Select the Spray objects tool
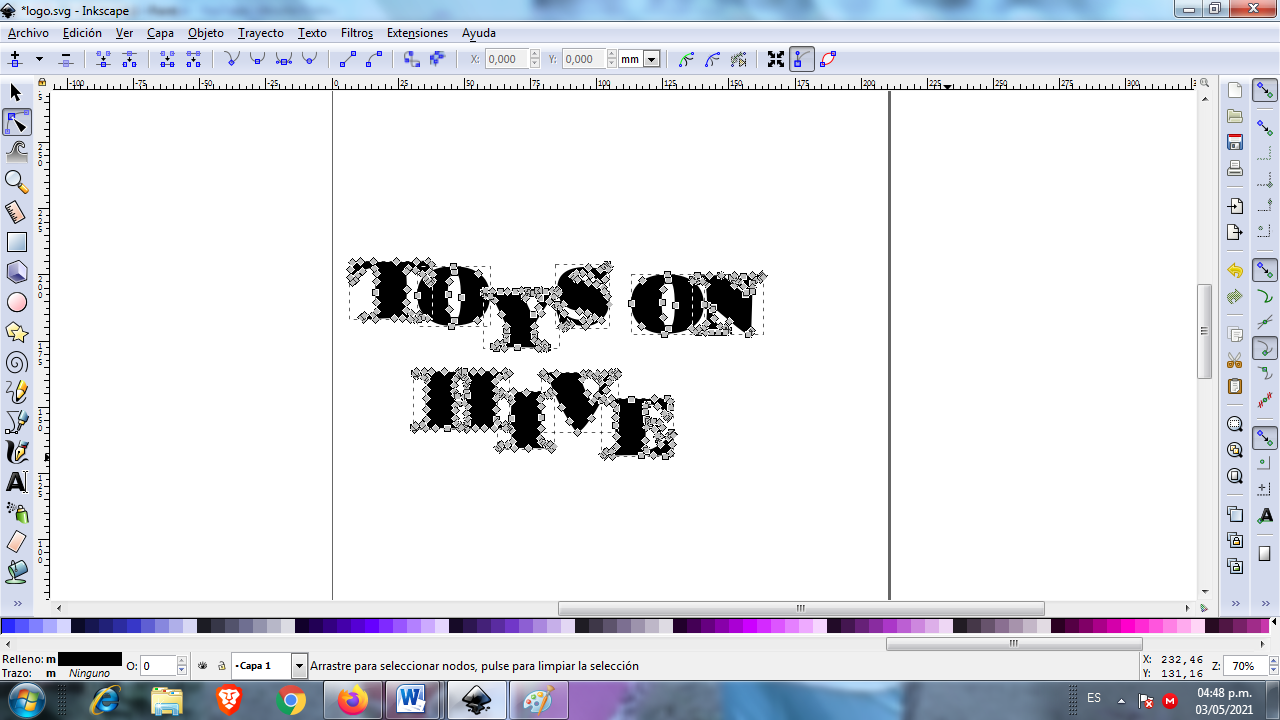Image resolution: width=1280 pixels, height=720 pixels. [x=17, y=512]
